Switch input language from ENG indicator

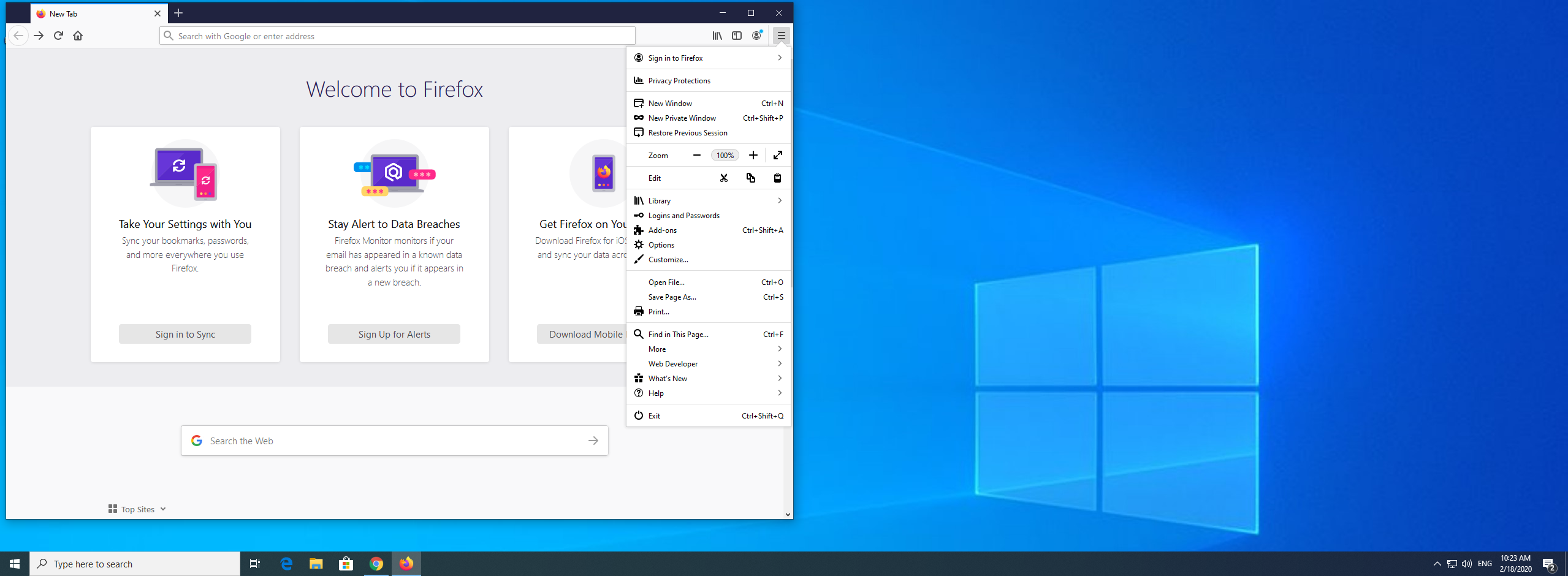tap(1485, 564)
